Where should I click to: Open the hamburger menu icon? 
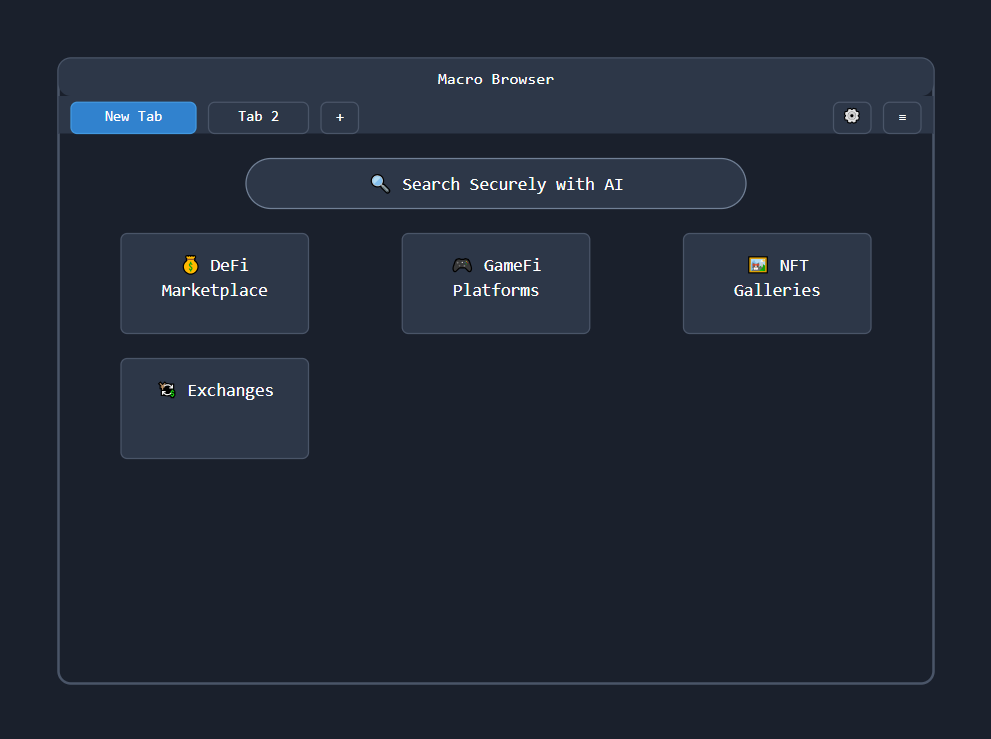click(901, 118)
